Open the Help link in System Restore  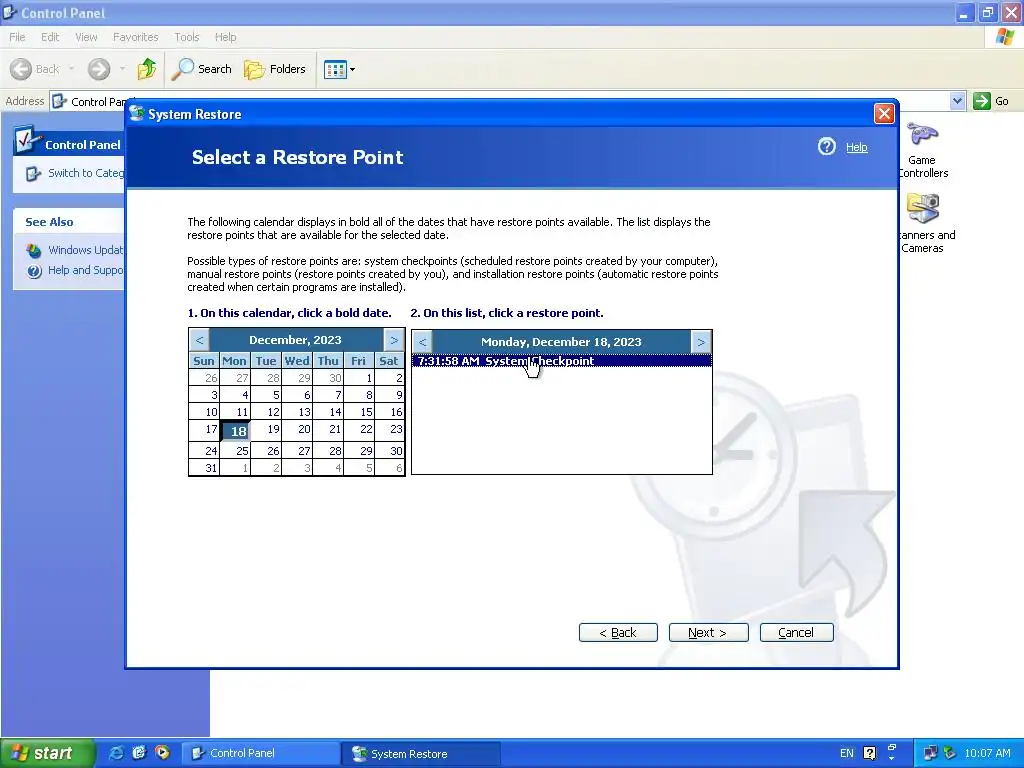click(856, 148)
